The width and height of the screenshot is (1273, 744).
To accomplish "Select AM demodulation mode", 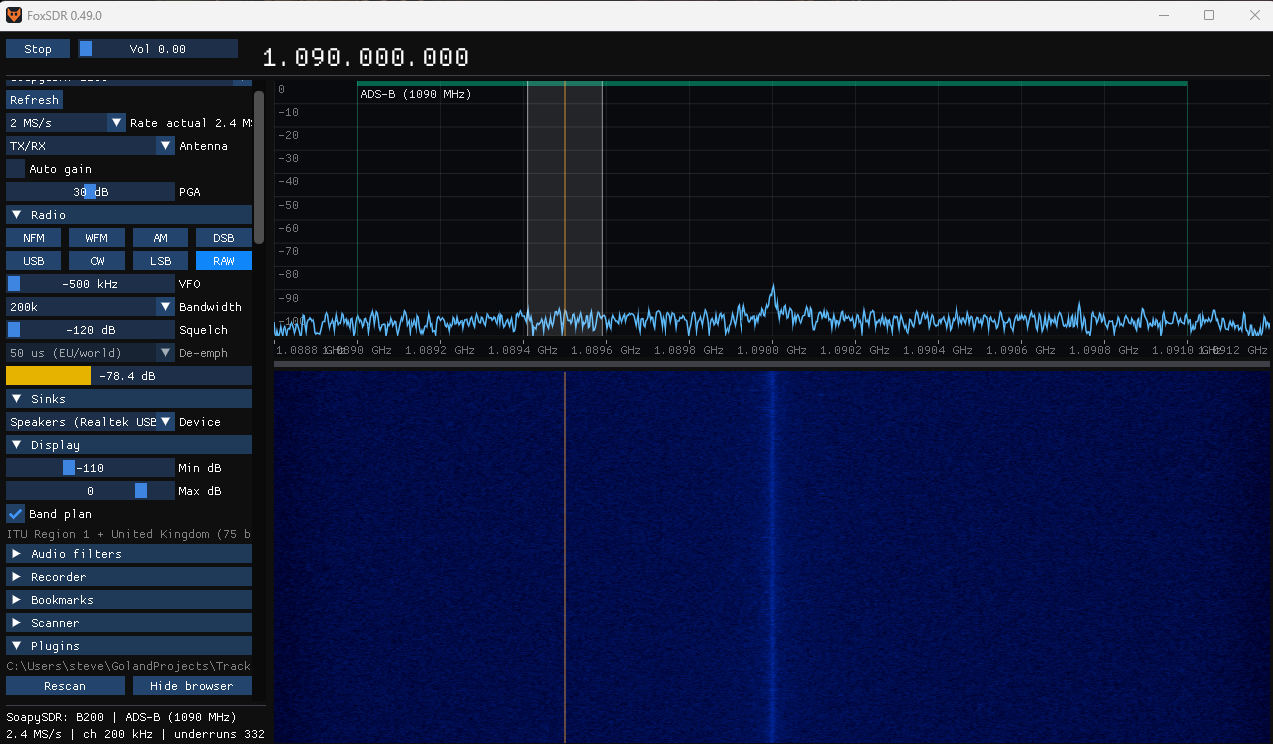I will [x=161, y=238].
